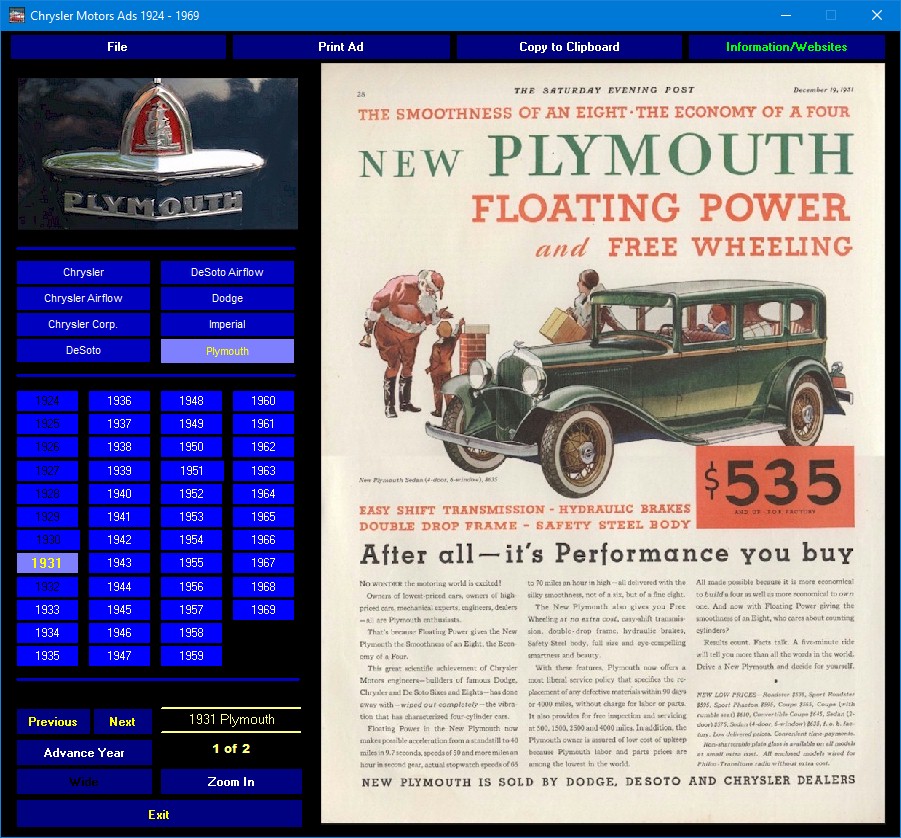
Task: Choose the year 1956
Action: point(191,587)
